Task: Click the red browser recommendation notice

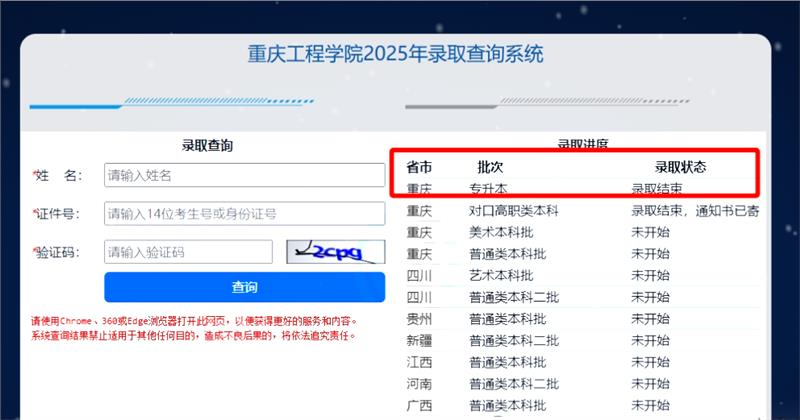Action: [x=194, y=321]
